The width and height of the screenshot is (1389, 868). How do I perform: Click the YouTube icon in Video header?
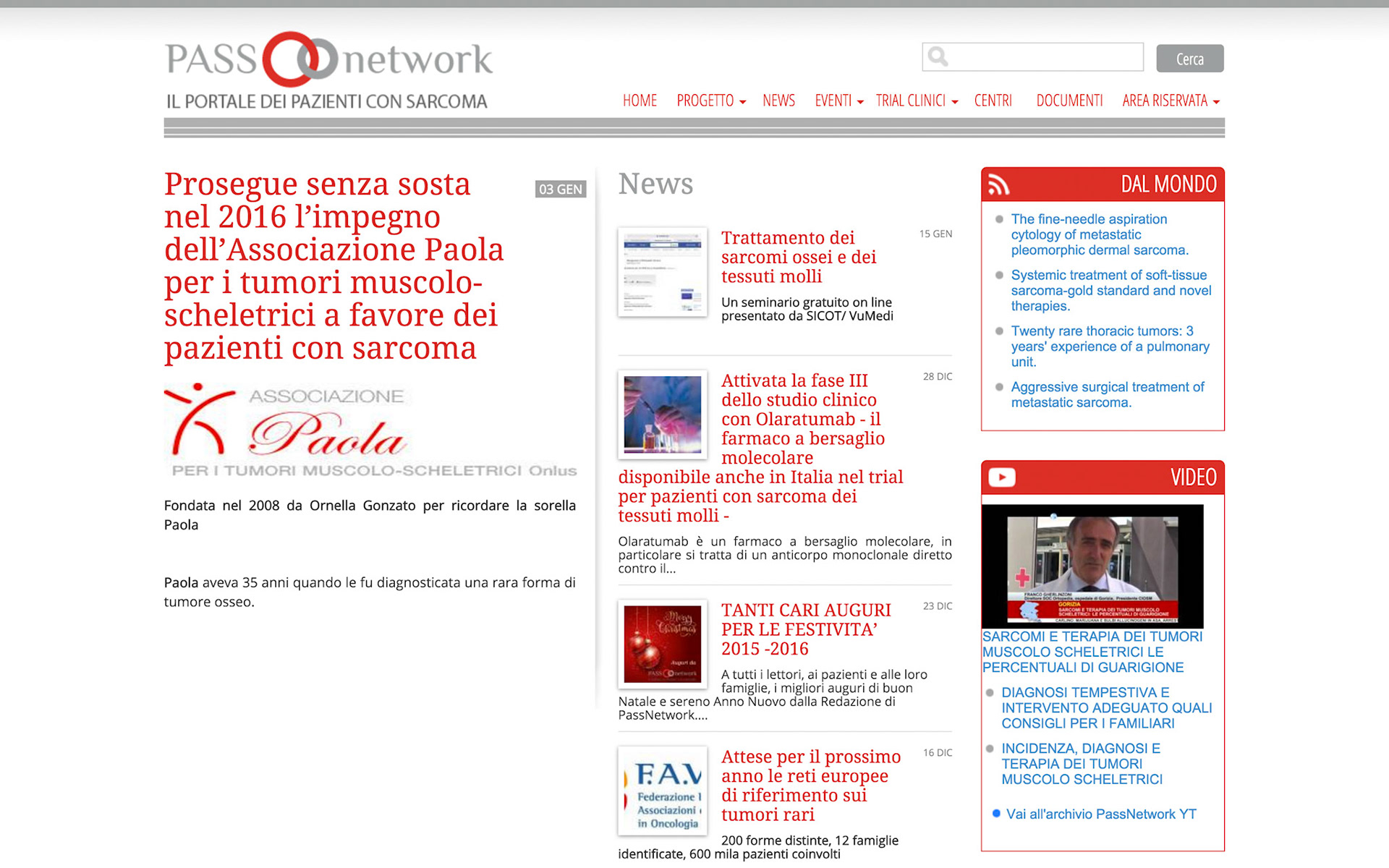(1002, 477)
